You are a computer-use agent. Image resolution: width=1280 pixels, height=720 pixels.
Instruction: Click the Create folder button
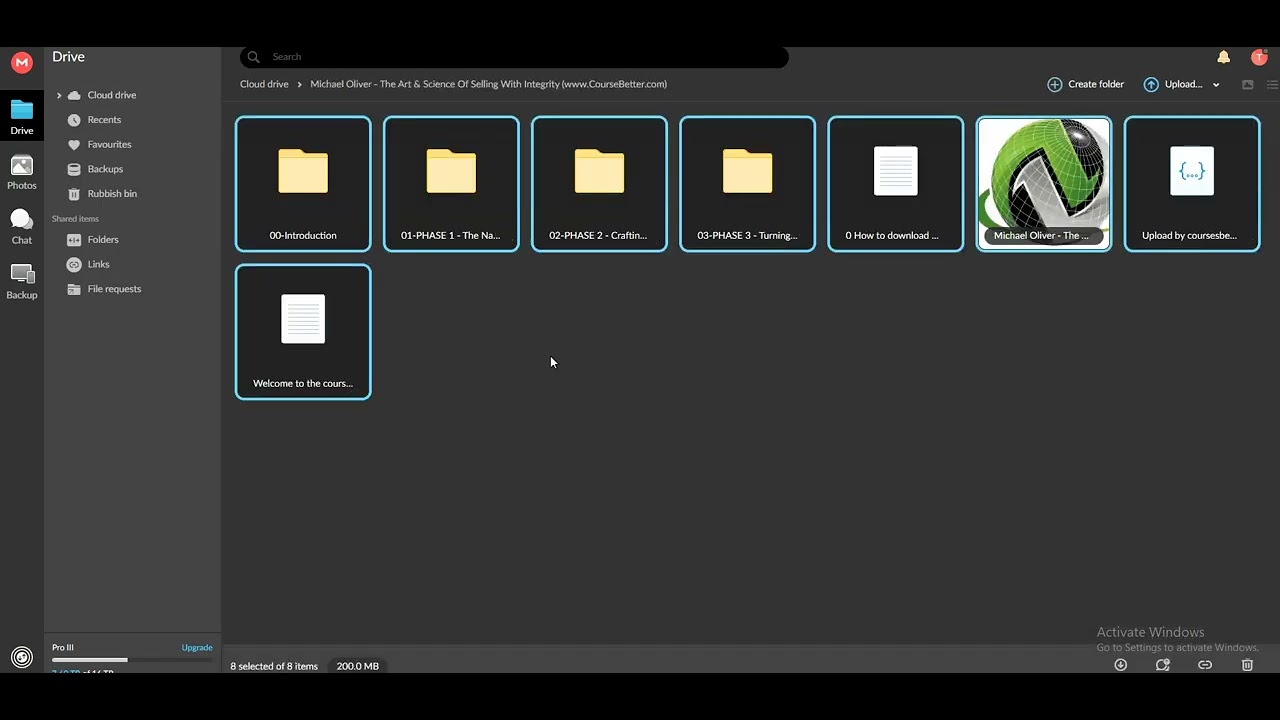pos(1086,84)
